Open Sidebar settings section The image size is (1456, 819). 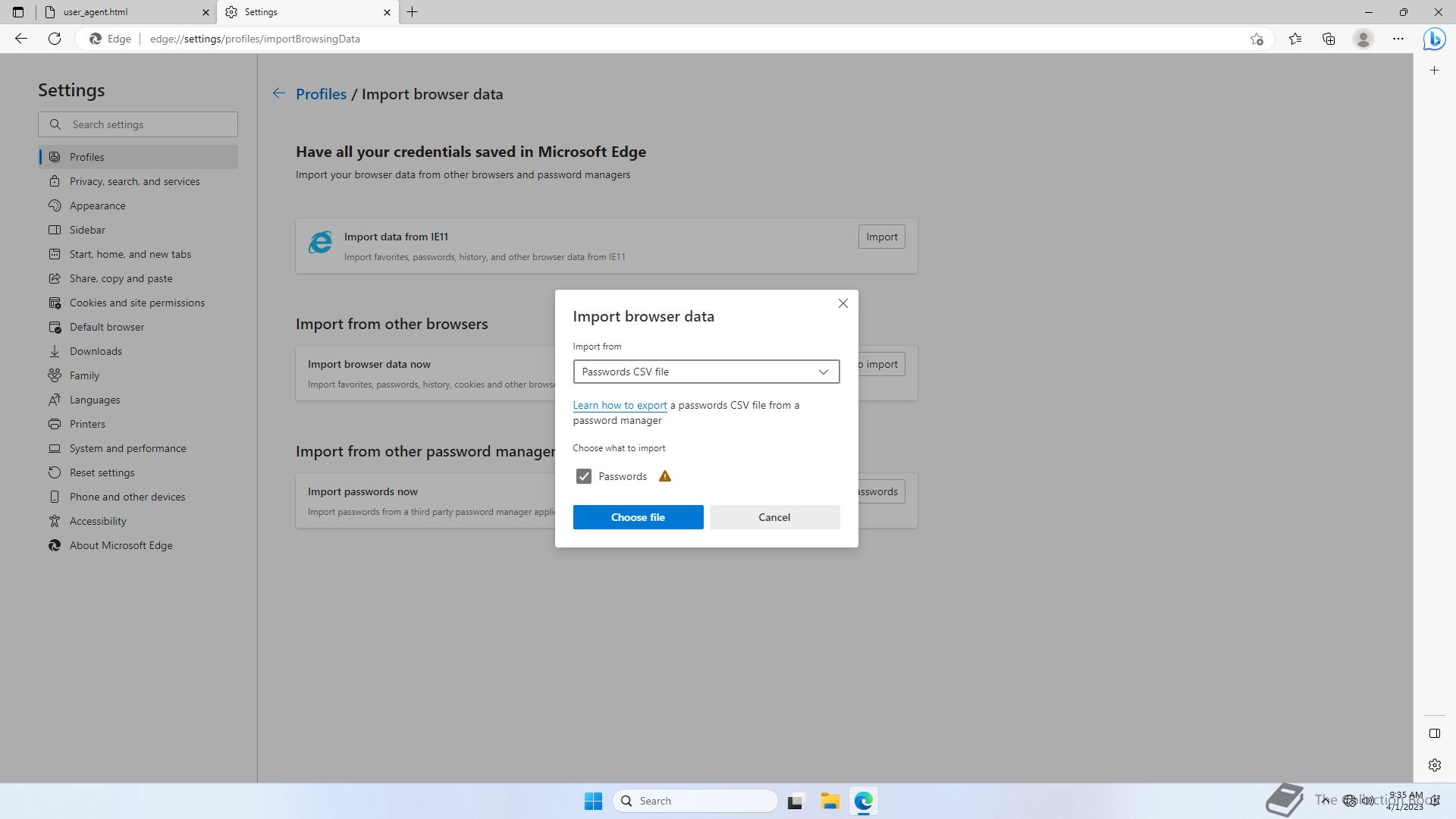(138, 230)
